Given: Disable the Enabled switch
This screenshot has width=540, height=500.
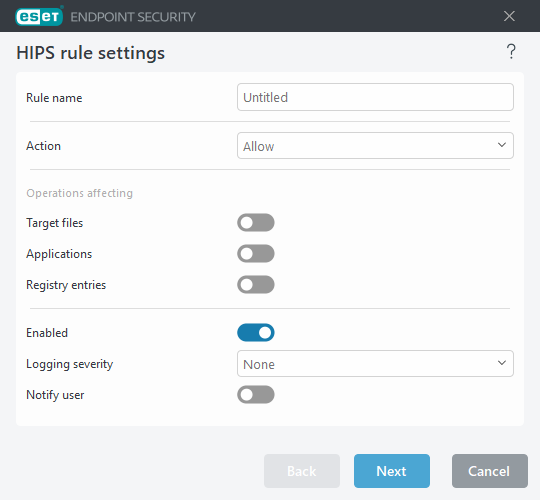Looking at the screenshot, I should 256,333.
